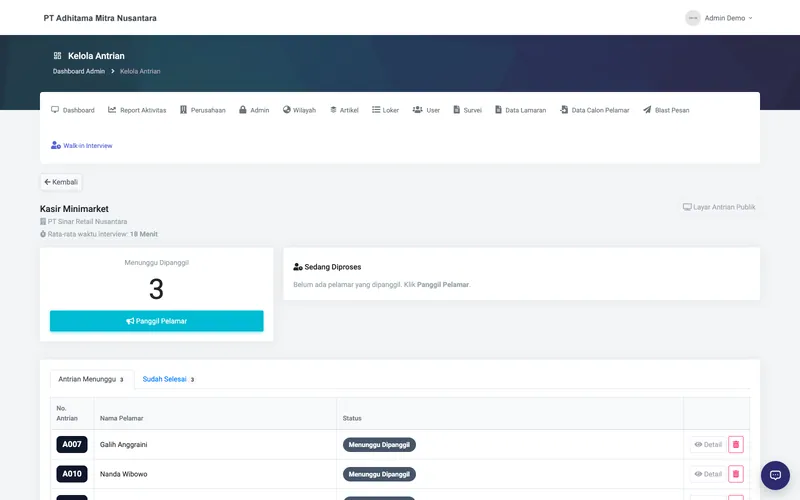Select Antrian Menunggu tab
The width and height of the screenshot is (800, 500).
92,379
